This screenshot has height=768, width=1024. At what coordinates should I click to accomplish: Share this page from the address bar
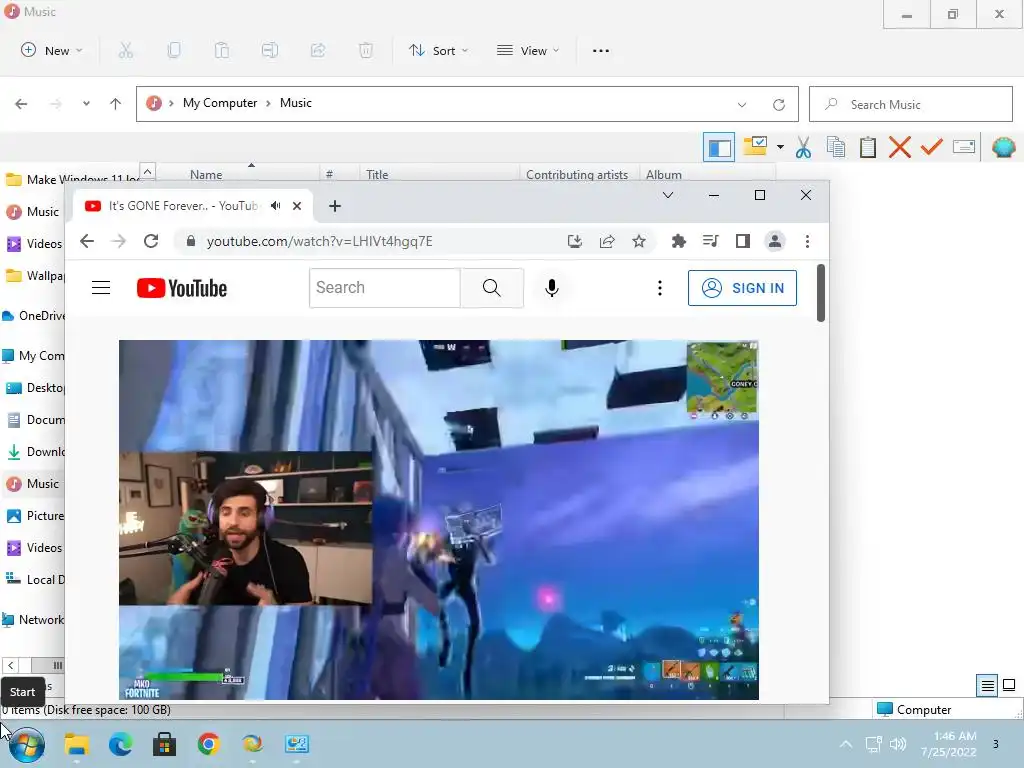tap(607, 242)
